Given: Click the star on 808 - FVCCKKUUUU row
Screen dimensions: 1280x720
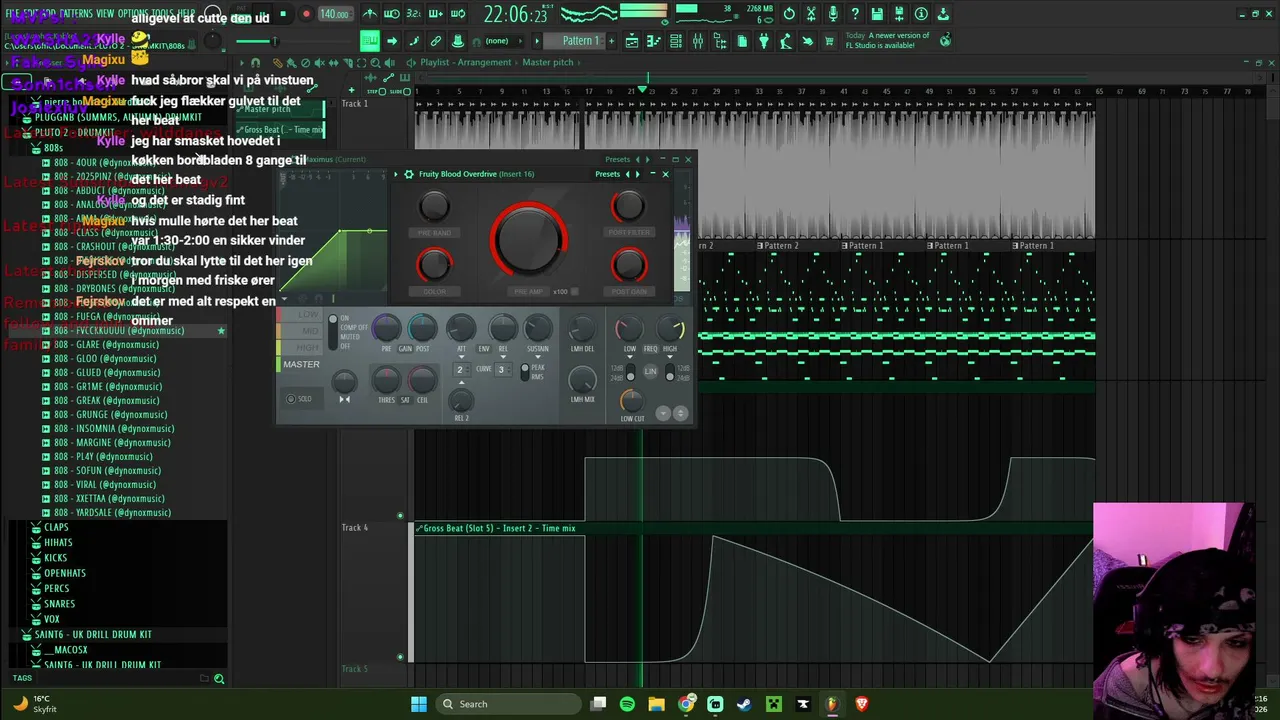Looking at the screenshot, I should pos(221,331).
